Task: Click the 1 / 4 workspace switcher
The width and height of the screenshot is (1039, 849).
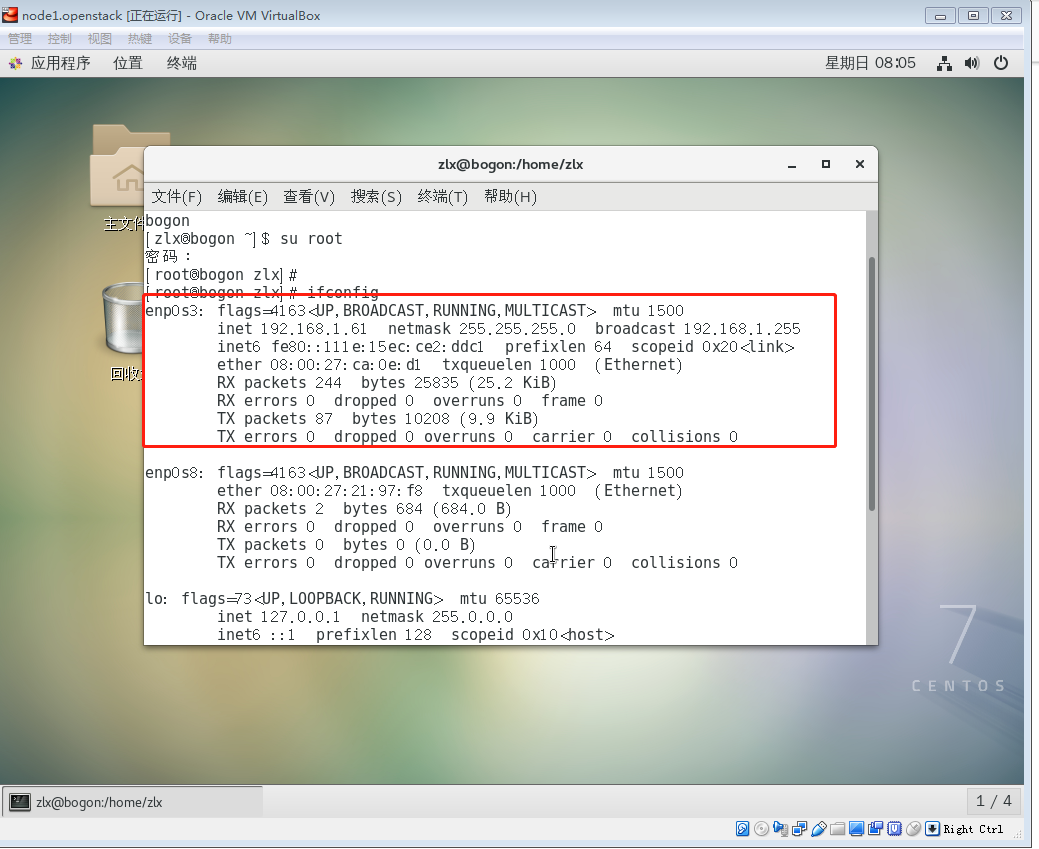Action: 993,801
